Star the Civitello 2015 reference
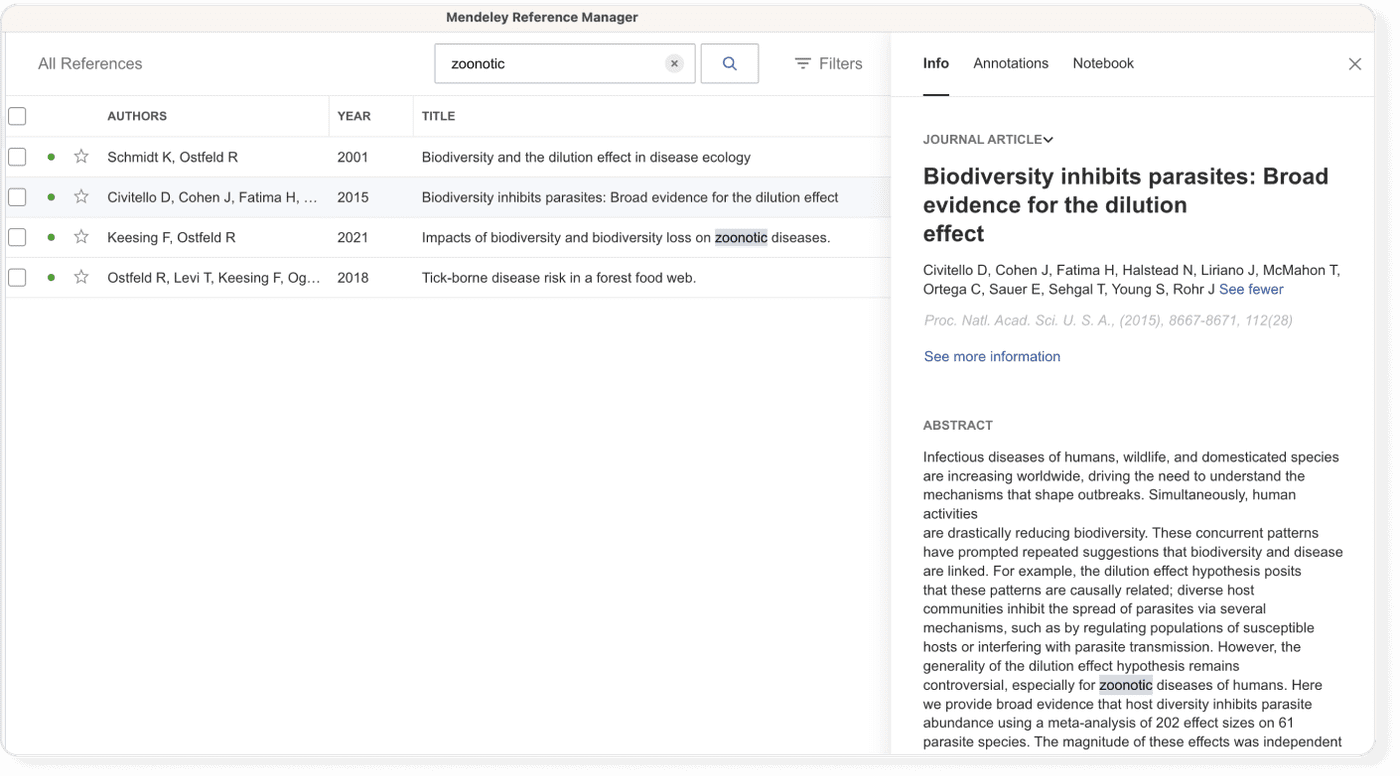The width and height of the screenshot is (1400, 776). point(80,197)
